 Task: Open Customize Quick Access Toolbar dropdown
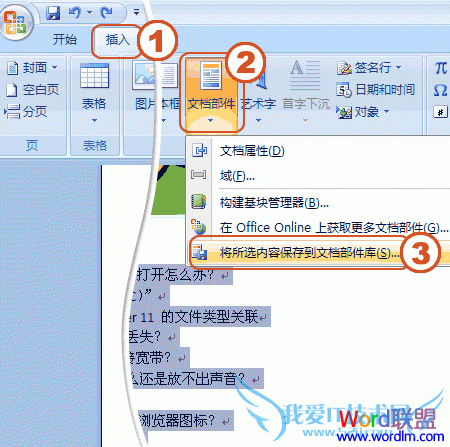[136, 12]
